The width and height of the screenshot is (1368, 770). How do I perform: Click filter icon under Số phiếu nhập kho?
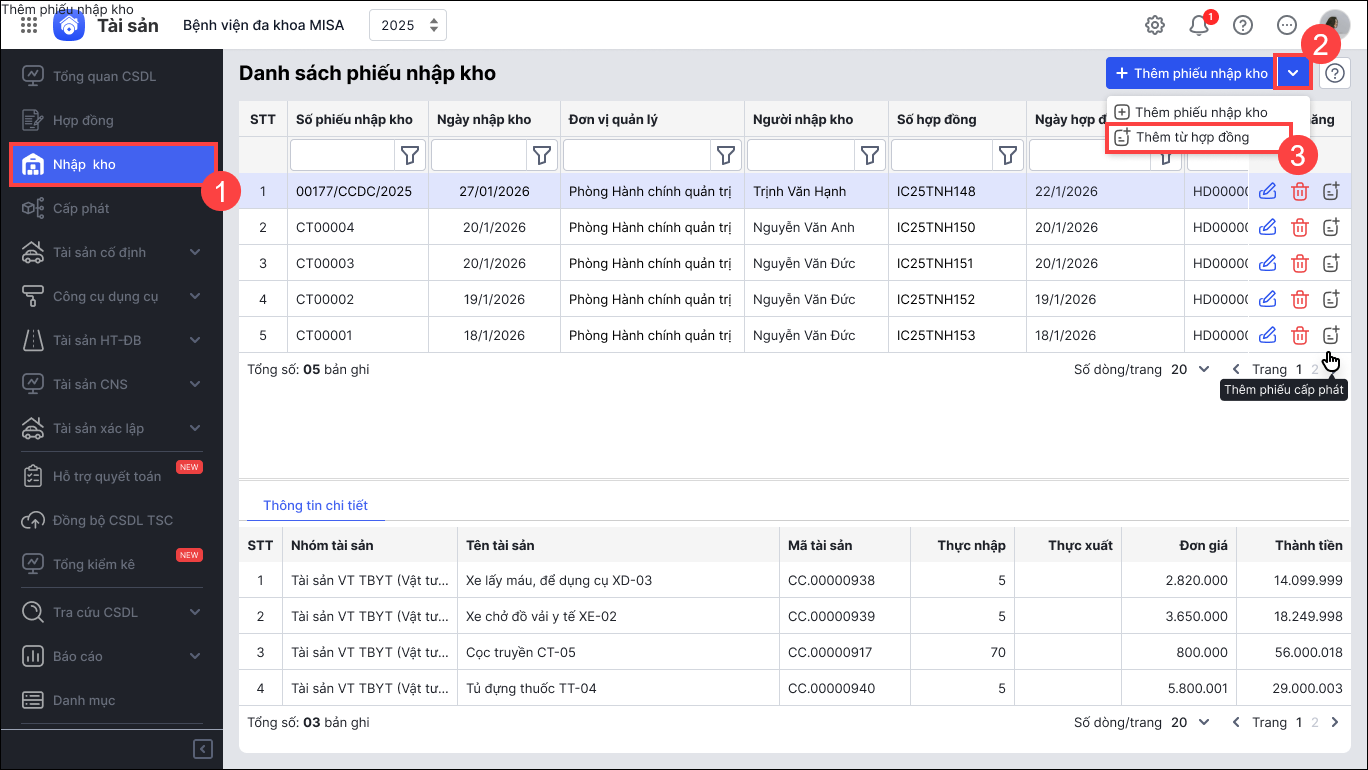click(x=411, y=155)
